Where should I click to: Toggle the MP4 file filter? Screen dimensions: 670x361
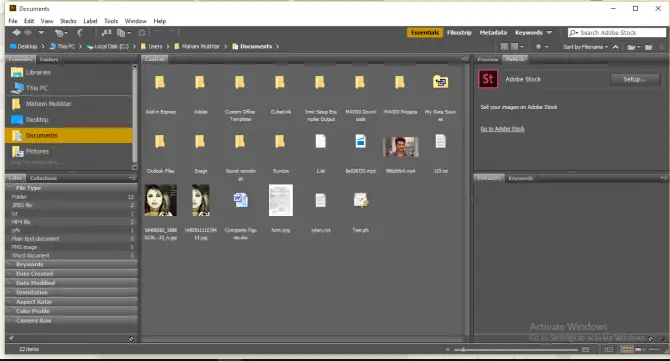(72, 222)
